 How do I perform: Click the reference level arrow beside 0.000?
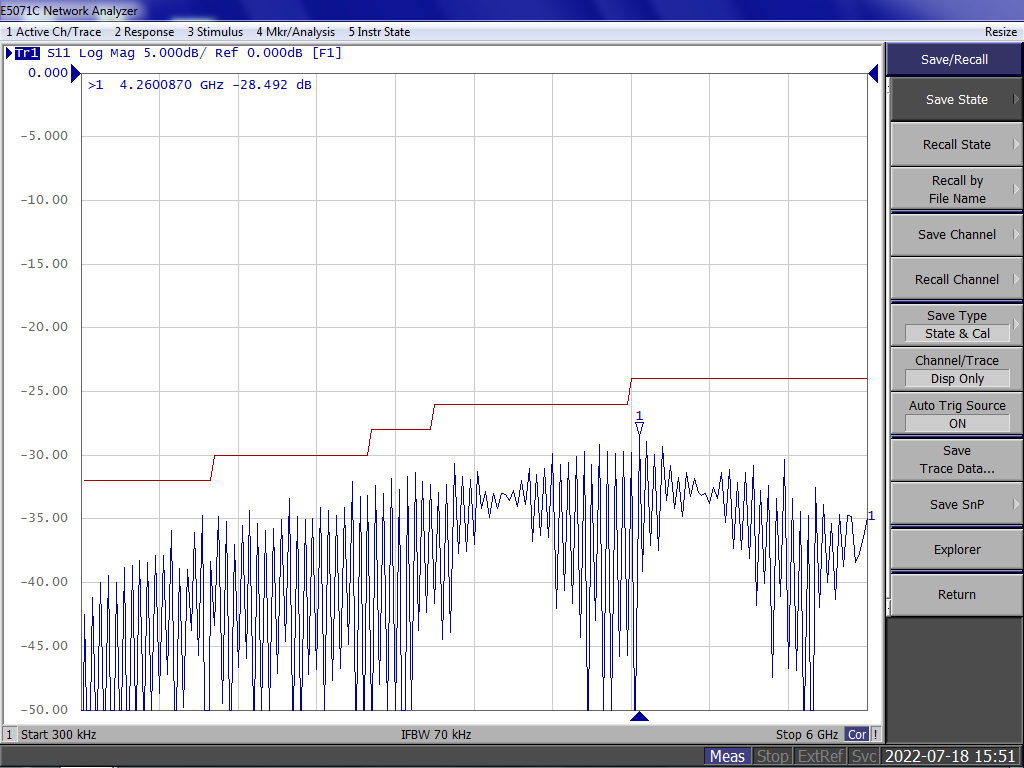76,74
